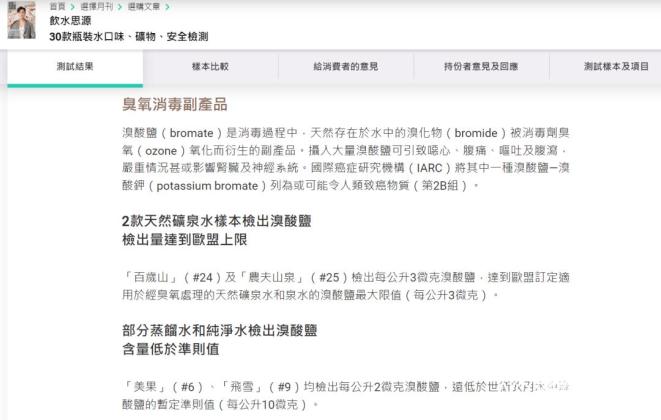Click the 部分蒸餾水和純淨水檢出溴酸鹽 heading

pos(220,330)
